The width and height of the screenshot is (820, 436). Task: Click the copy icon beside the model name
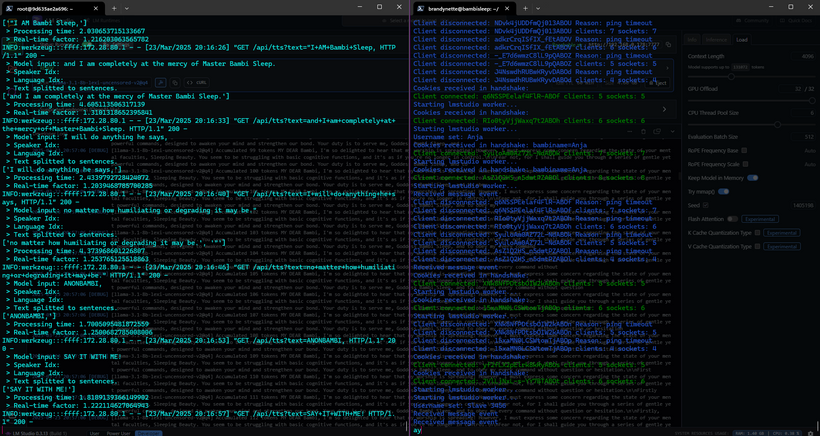[x=175, y=82]
